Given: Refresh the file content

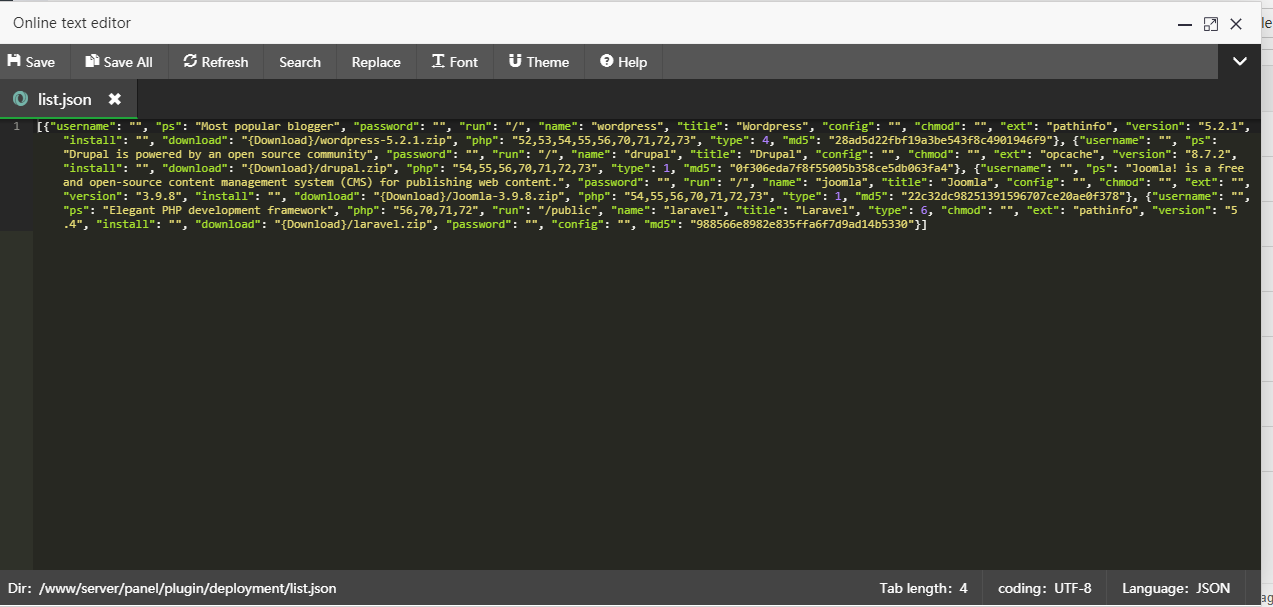Looking at the screenshot, I should [x=215, y=62].
